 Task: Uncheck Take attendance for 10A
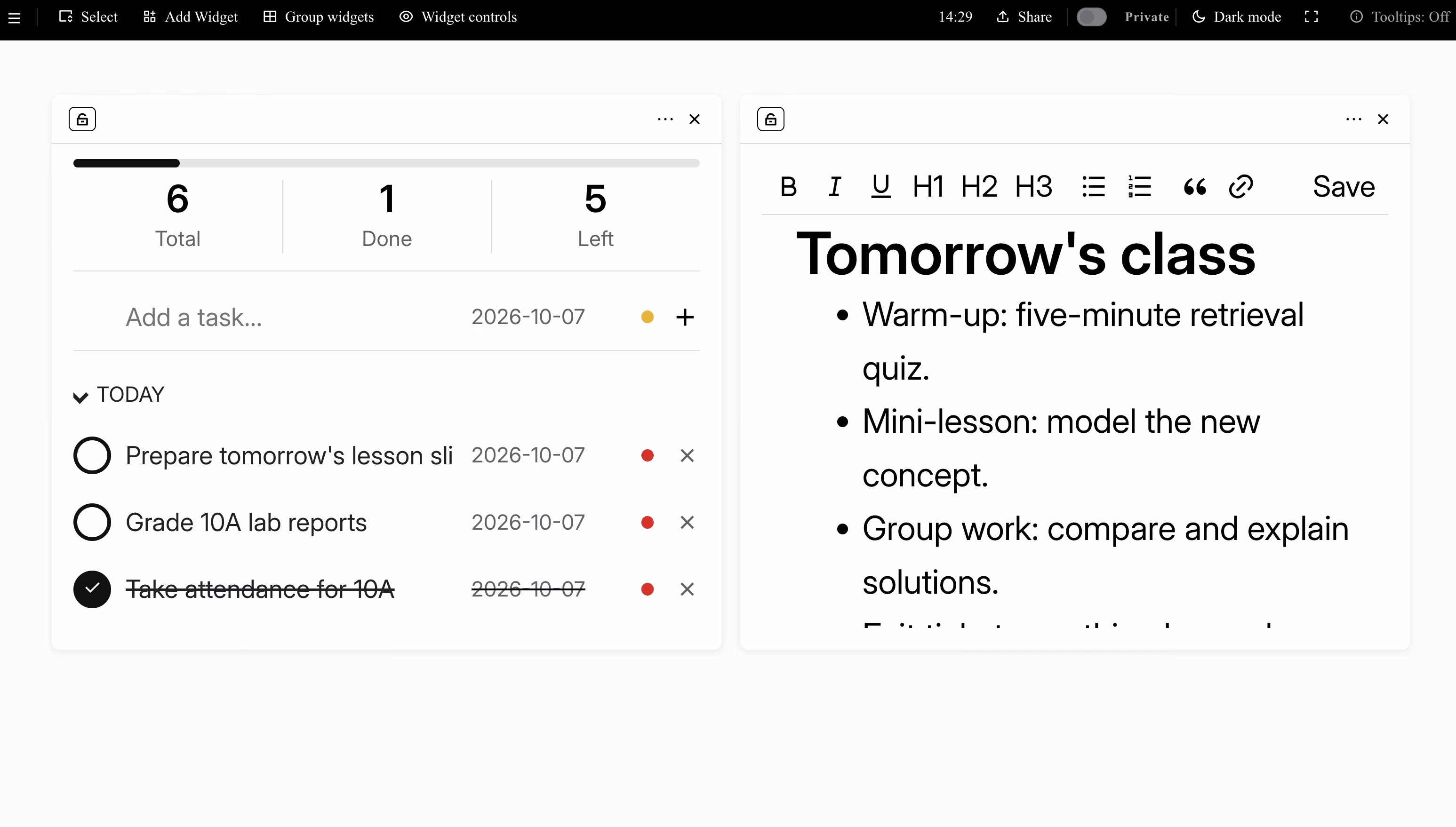(x=92, y=589)
